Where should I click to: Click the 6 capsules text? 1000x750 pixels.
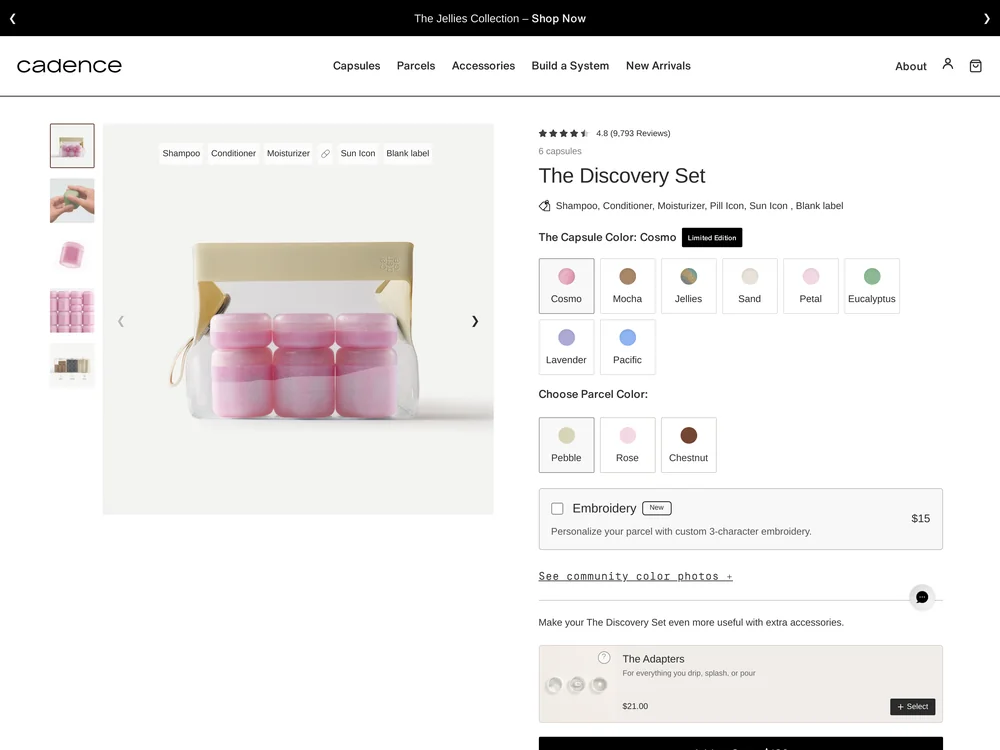pyautogui.click(x=560, y=151)
